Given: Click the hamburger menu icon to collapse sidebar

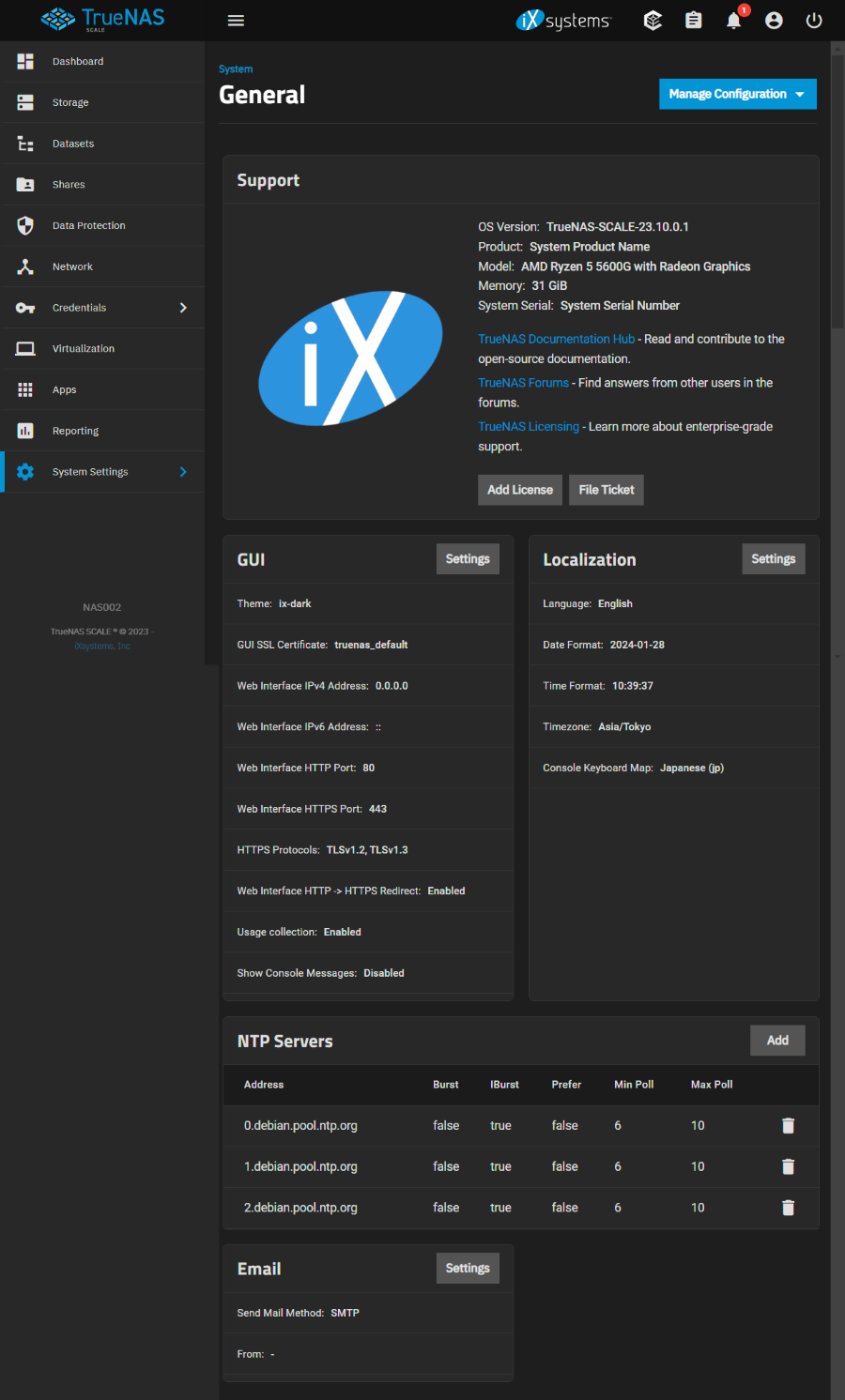Looking at the screenshot, I should click(236, 21).
